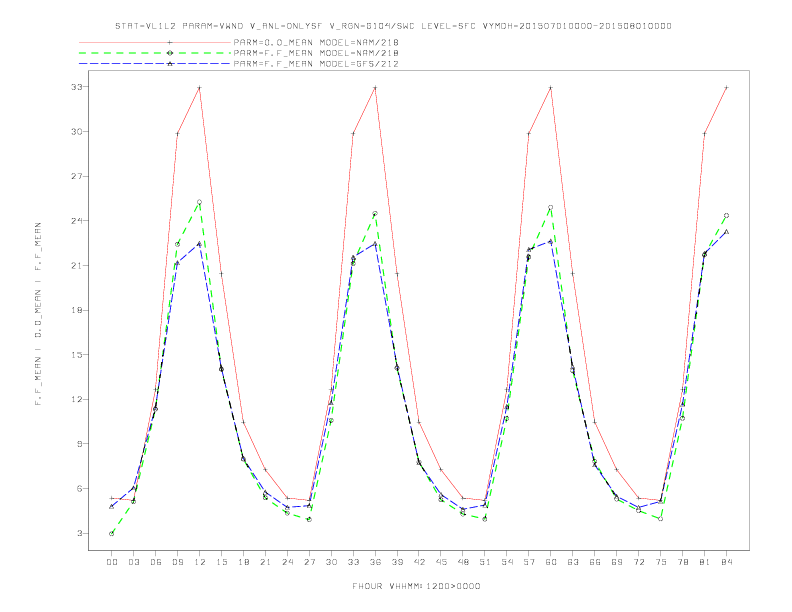Select legend label PARM=F.F_MEAN MODEL=NAM/218

pos(316,53)
